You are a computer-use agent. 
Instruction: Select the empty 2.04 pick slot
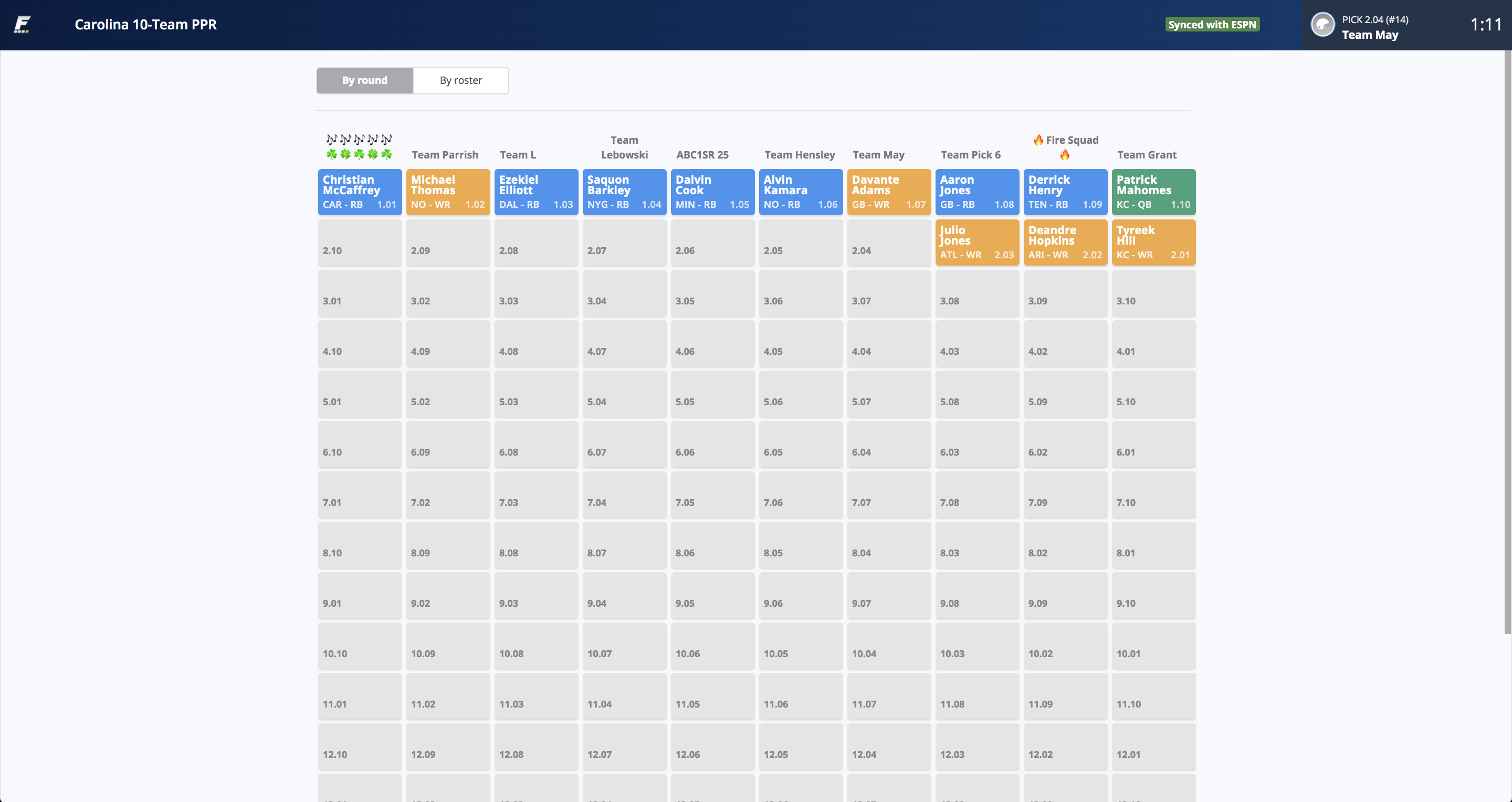click(889, 242)
